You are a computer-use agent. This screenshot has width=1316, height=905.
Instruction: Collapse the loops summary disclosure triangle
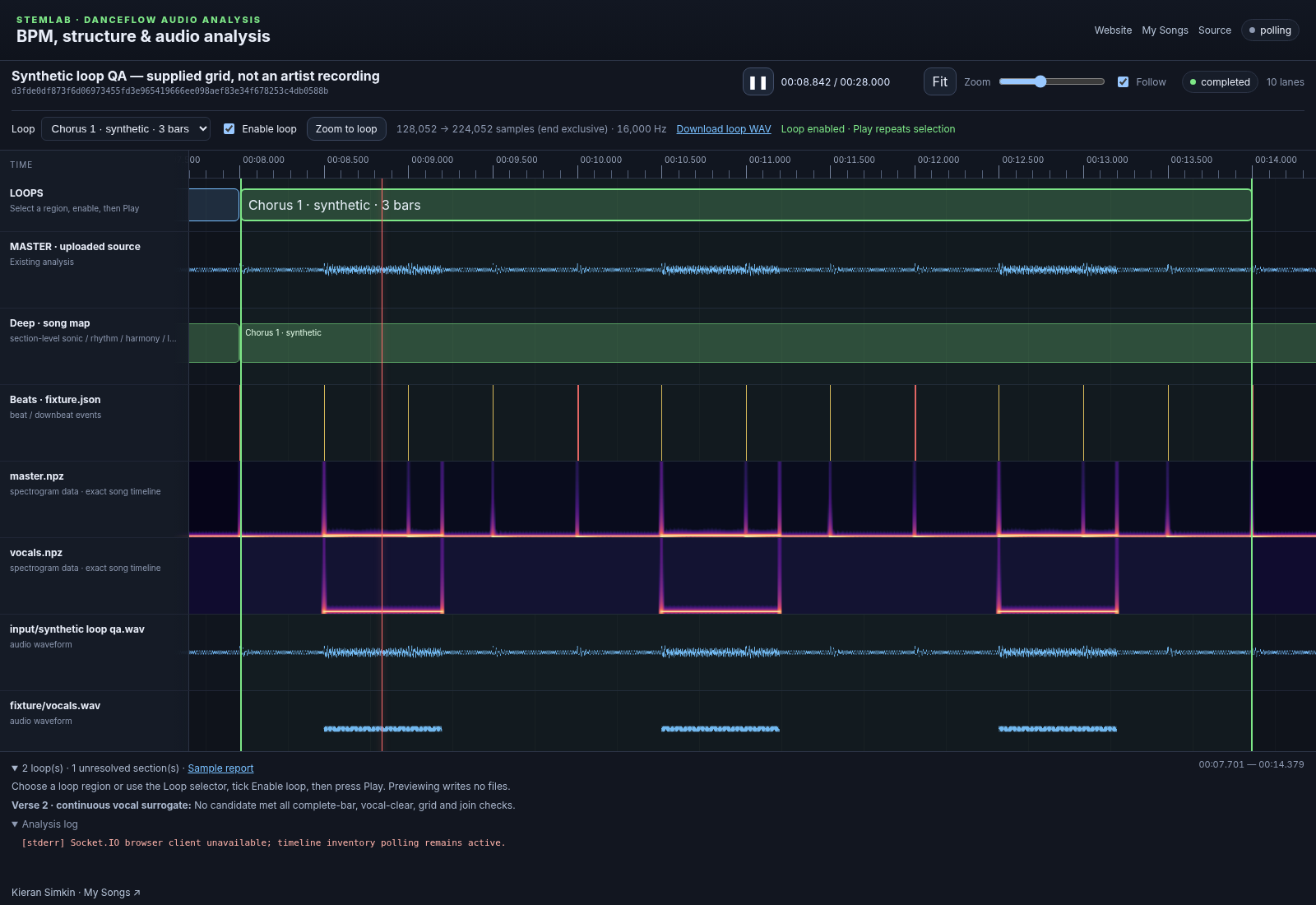[15, 768]
